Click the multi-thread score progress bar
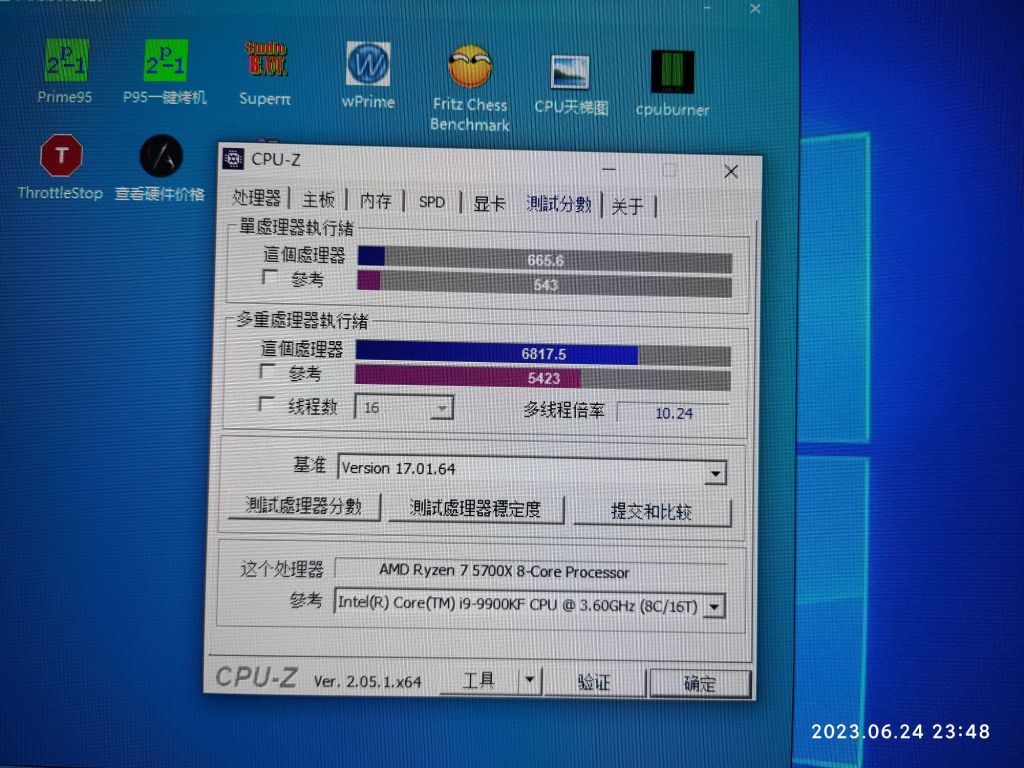This screenshot has width=1024, height=768. (500, 354)
